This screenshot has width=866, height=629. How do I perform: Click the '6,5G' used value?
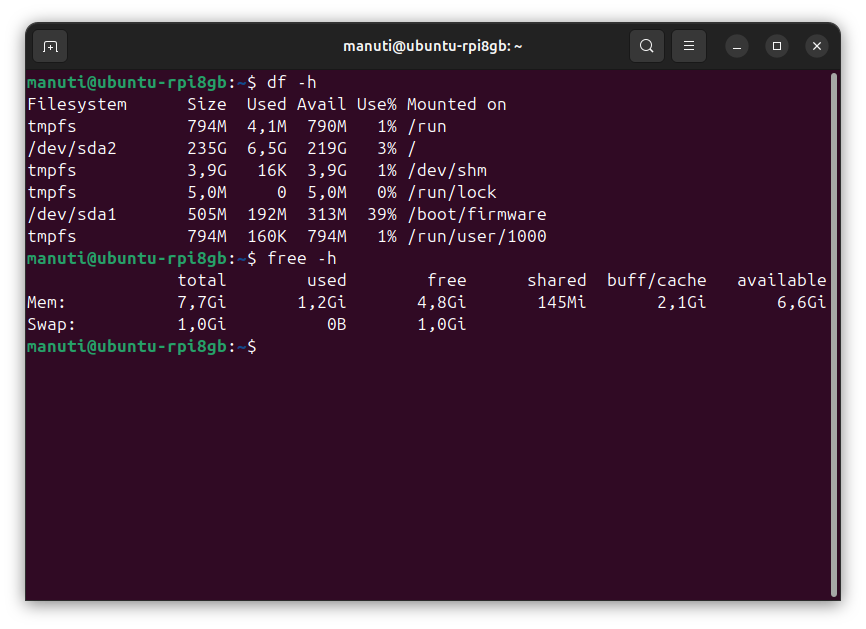(267, 149)
